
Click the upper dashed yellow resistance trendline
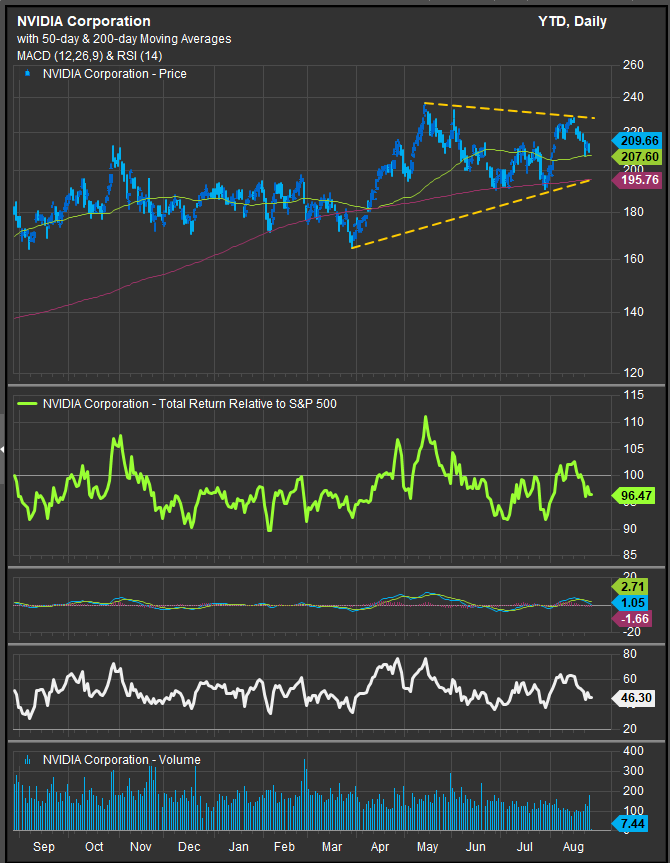[x=509, y=110]
